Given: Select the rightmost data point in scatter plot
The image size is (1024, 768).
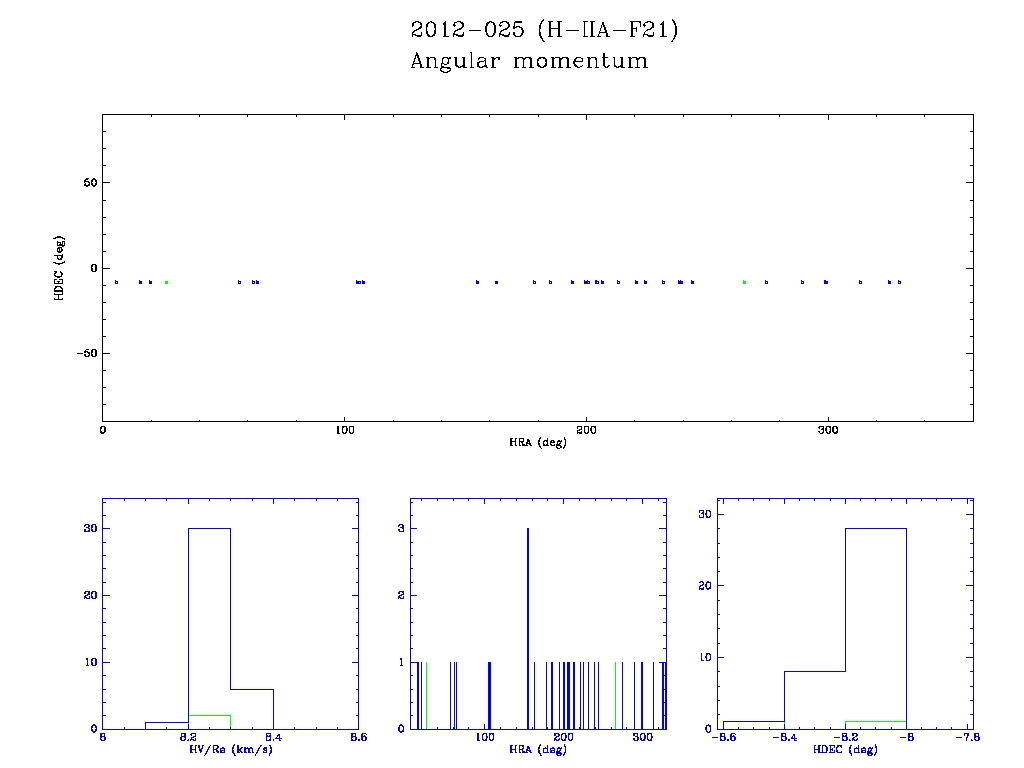Looking at the screenshot, I should point(900,282).
